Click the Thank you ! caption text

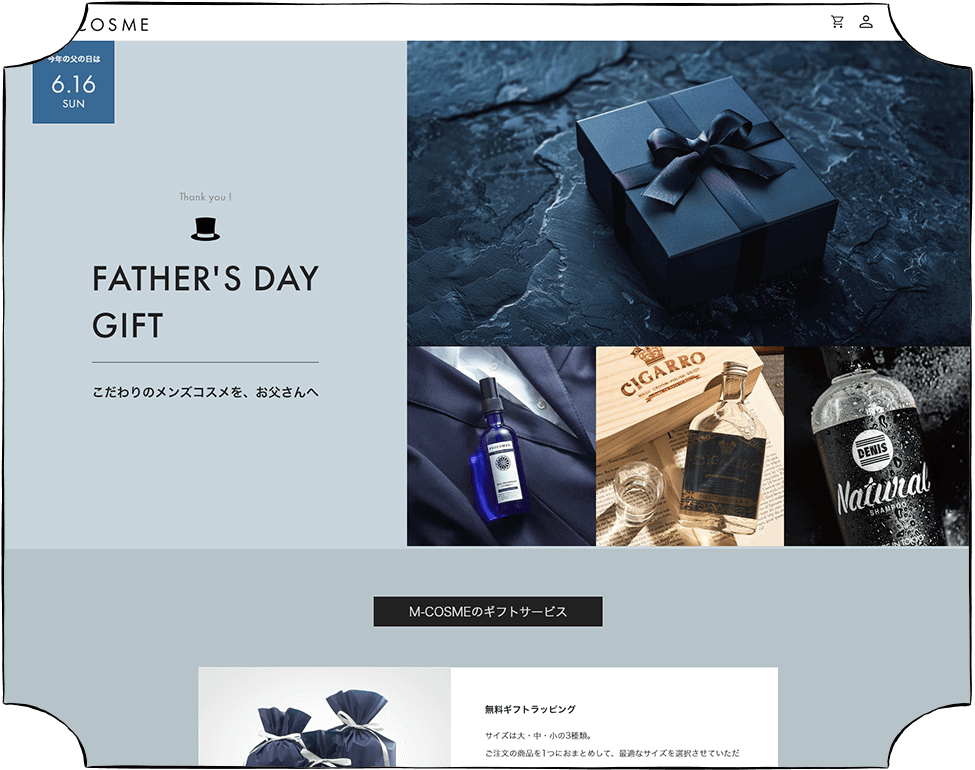click(205, 197)
